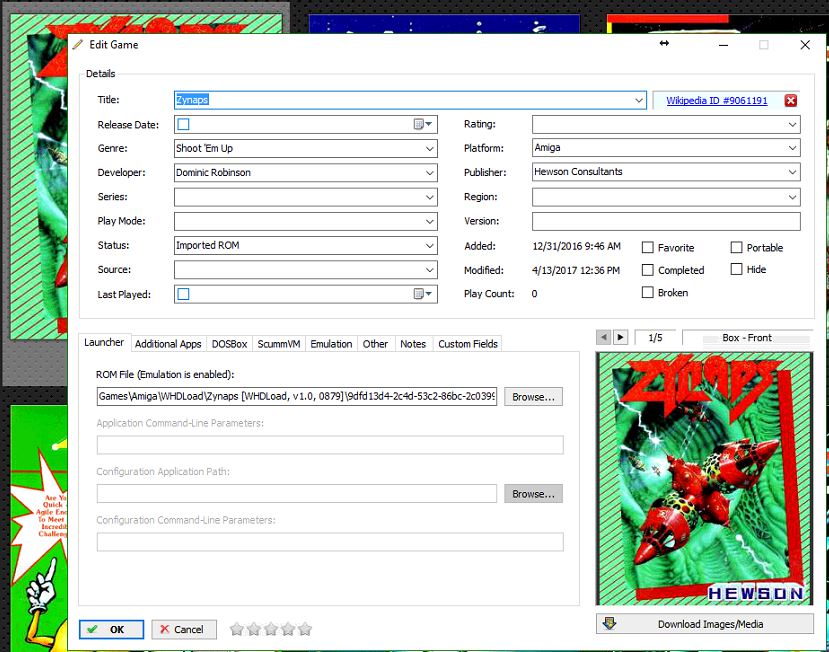Cancel editing the game
Screen dimensions: 829x652
click(x=183, y=629)
